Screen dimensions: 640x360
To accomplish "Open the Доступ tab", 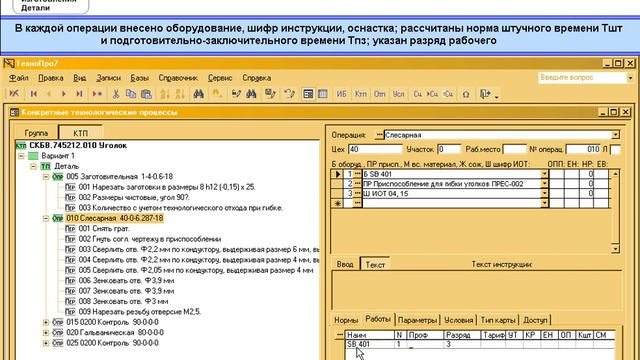I will click(535, 320).
